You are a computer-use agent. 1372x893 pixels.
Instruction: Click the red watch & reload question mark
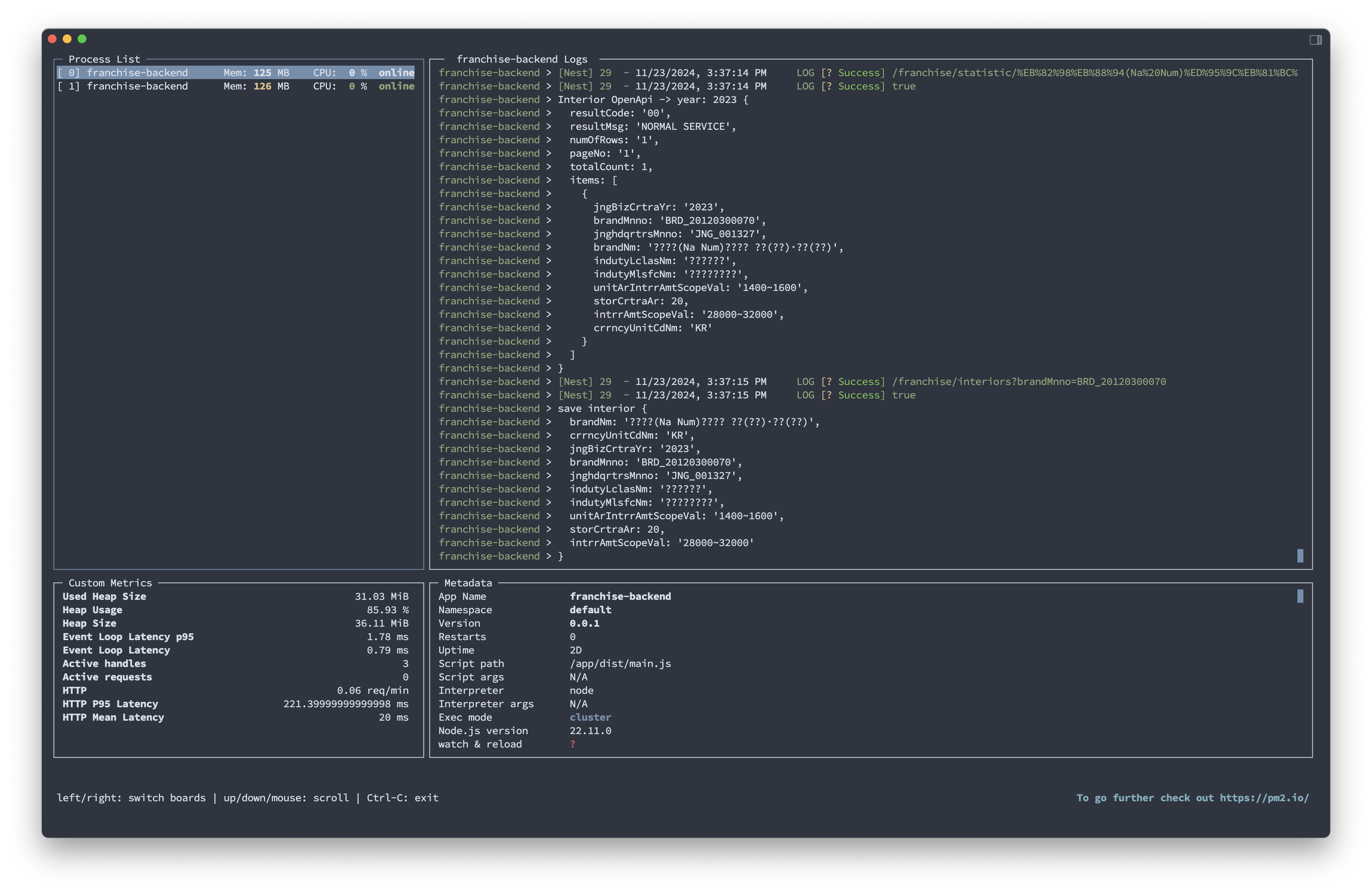572,744
